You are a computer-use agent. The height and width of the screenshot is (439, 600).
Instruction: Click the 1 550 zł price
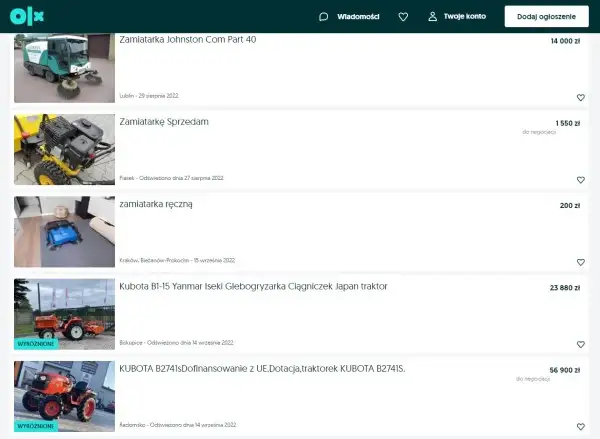567,123
